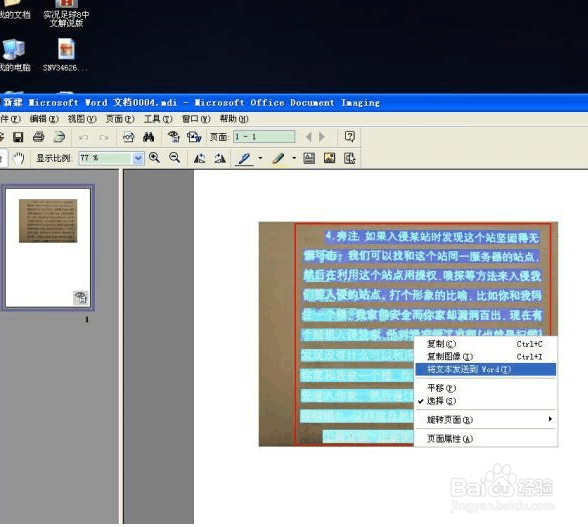This screenshot has height=527, width=588.
Task: Click the 页面 page number field
Action: [x=264, y=137]
